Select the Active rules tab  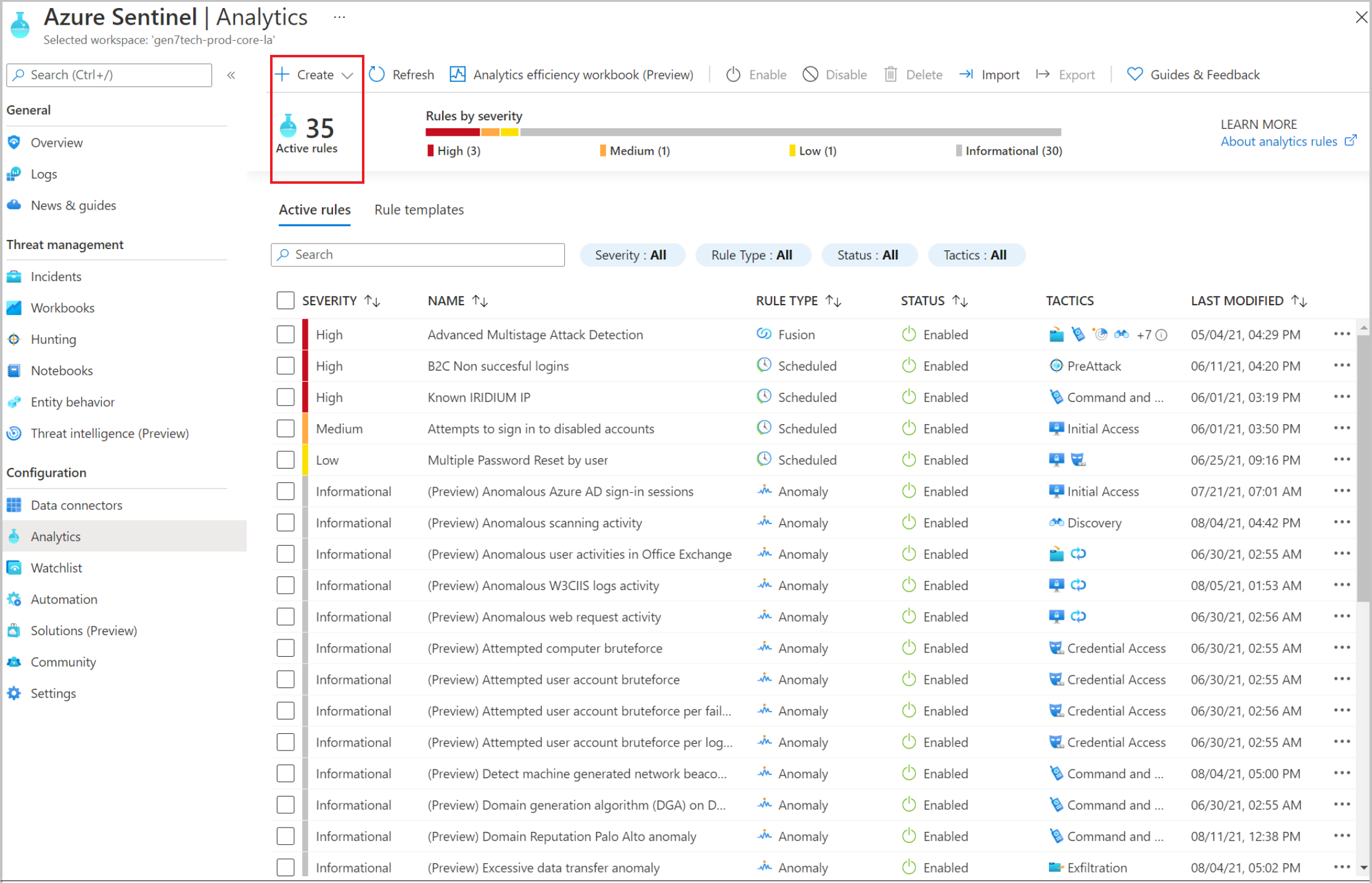pyautogui.click(x=315, y=209)
